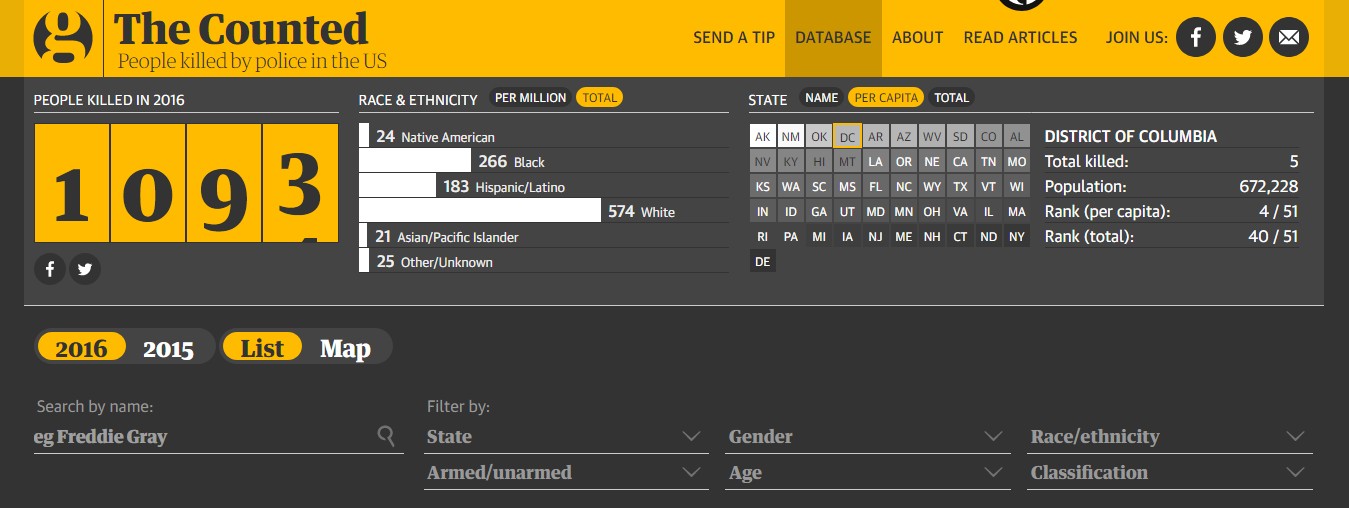
Task: Open the Facebook icon next to Join Us
Action: click(x=1195, y=37)
